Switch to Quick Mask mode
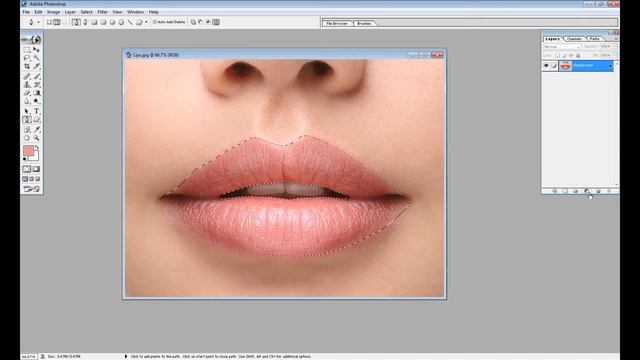The height and width of the screenshot is (360, 640). [x=37, y=169]
